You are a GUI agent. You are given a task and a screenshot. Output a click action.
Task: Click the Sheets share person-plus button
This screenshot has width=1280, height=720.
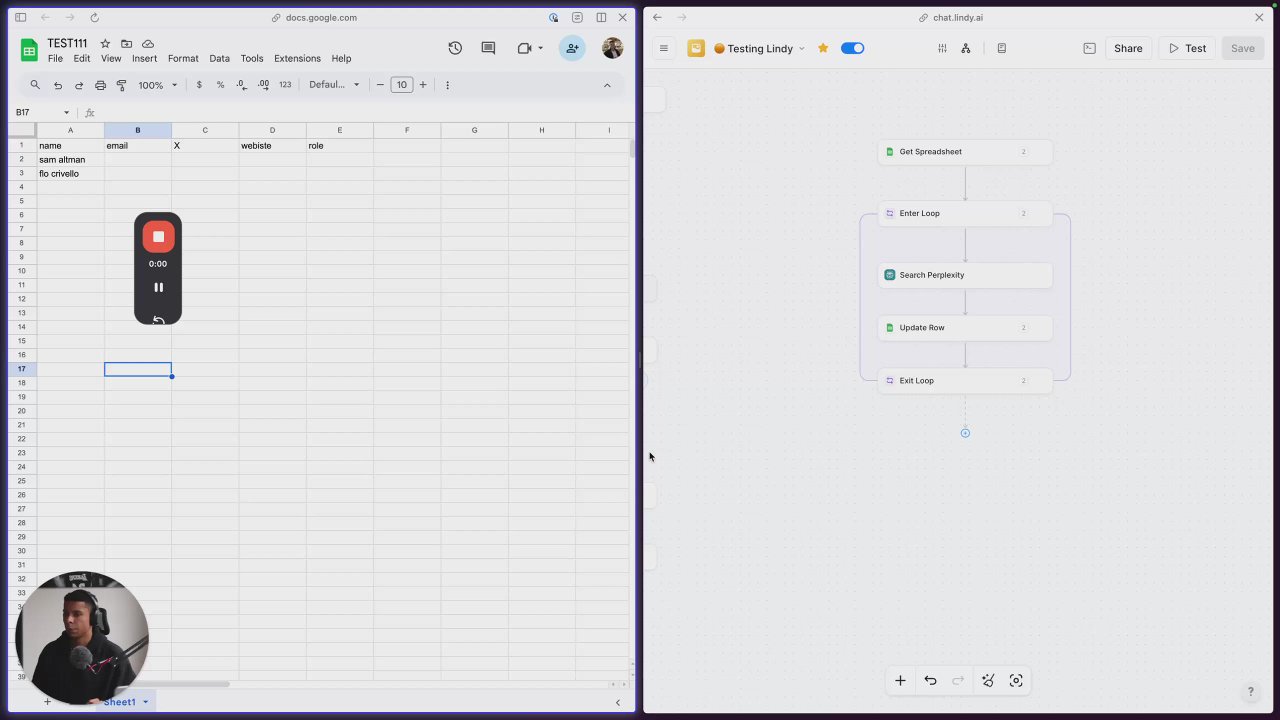(x=572, y=48)
